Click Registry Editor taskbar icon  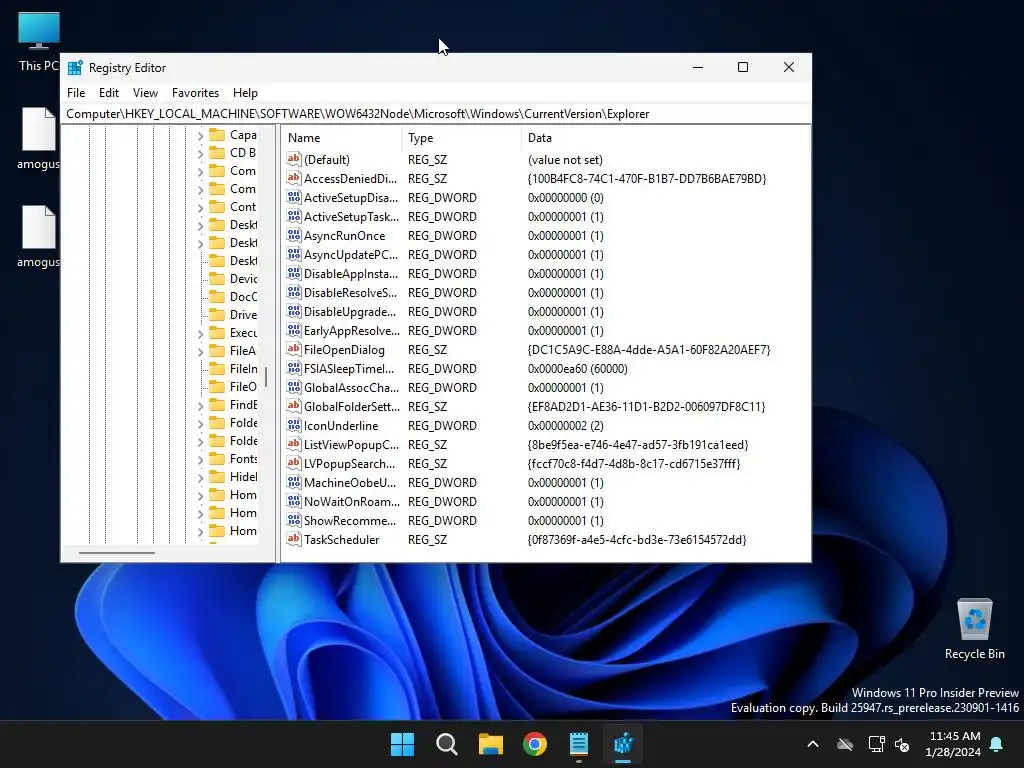[623, 744]
